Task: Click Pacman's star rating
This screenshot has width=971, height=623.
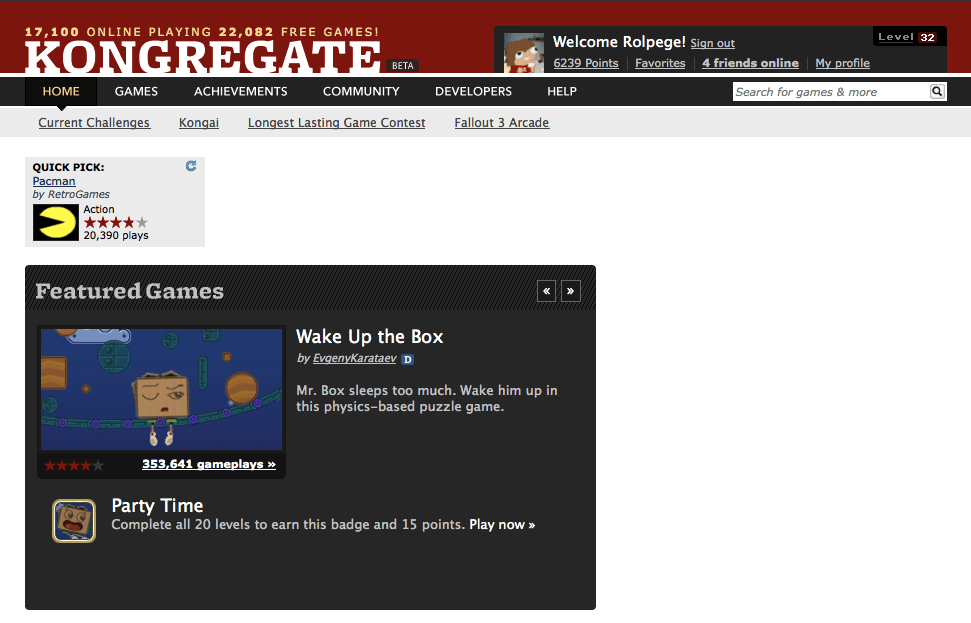Action: [116, 222]
